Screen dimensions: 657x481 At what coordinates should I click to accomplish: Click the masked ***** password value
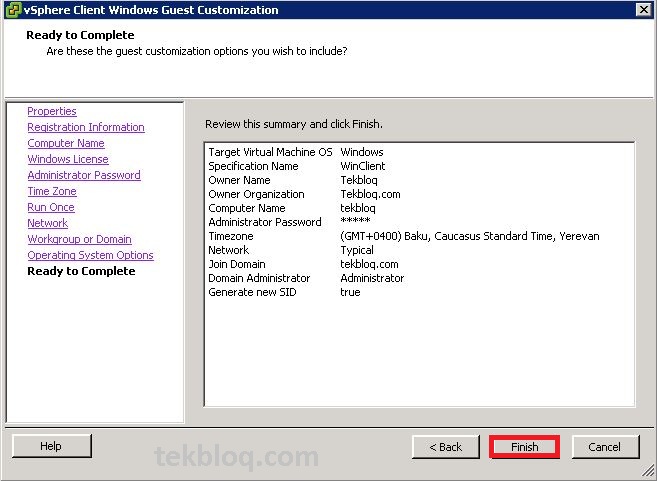(355, 221)
